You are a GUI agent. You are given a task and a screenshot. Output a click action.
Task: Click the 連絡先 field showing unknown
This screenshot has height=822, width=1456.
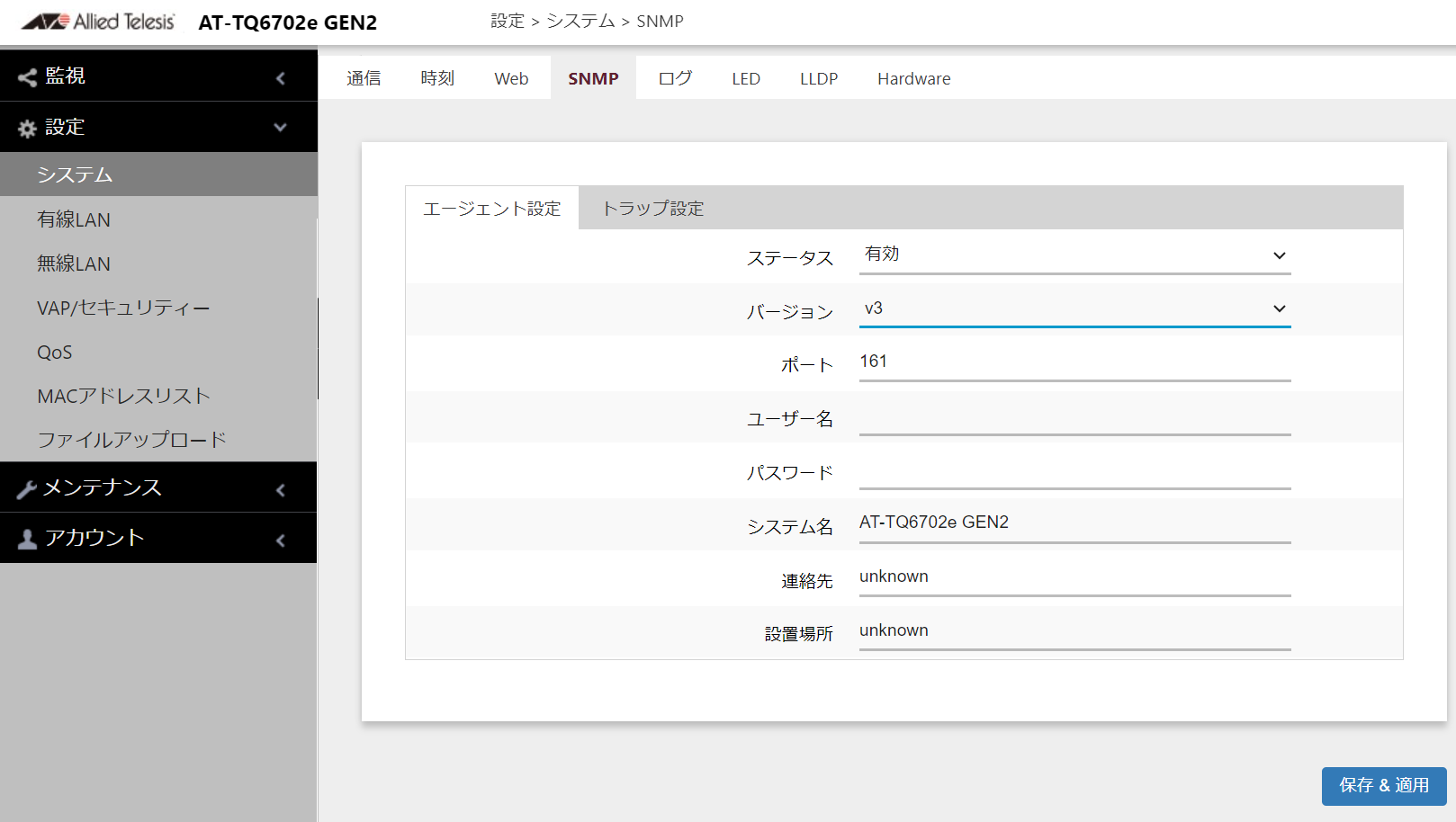point(1074,577)
